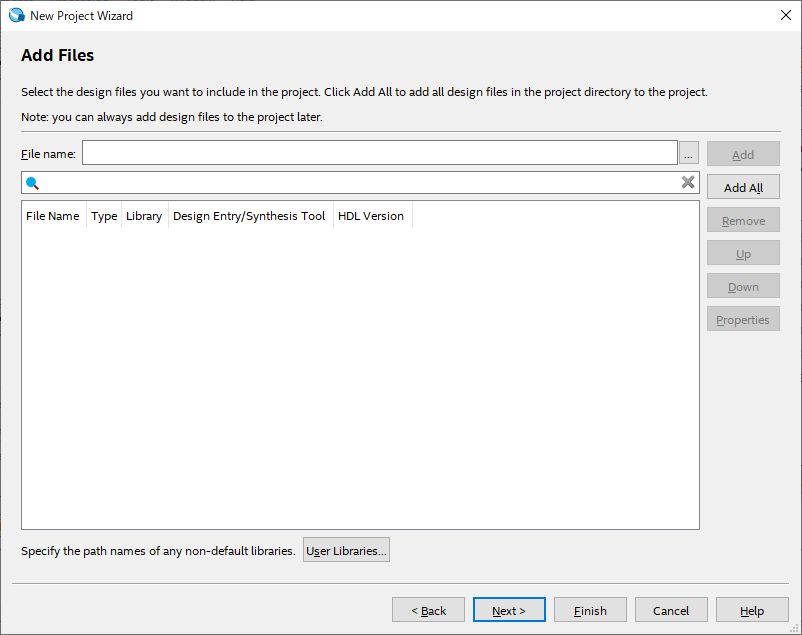Click inside the search filter box
This screenshot has height=635, width=802.
(360, 183)
